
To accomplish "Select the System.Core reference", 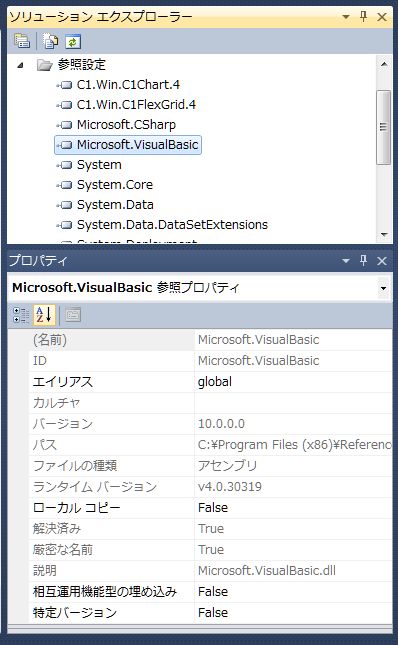I will pyautogui.click(x=115, y=185).
